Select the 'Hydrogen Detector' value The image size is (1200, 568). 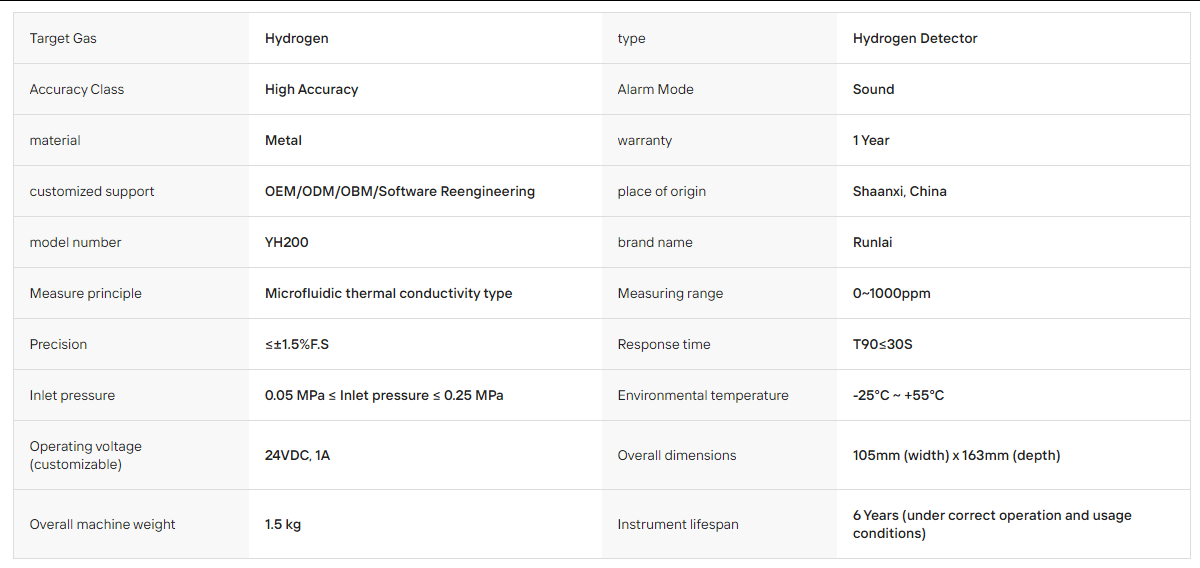coord(915,39)
